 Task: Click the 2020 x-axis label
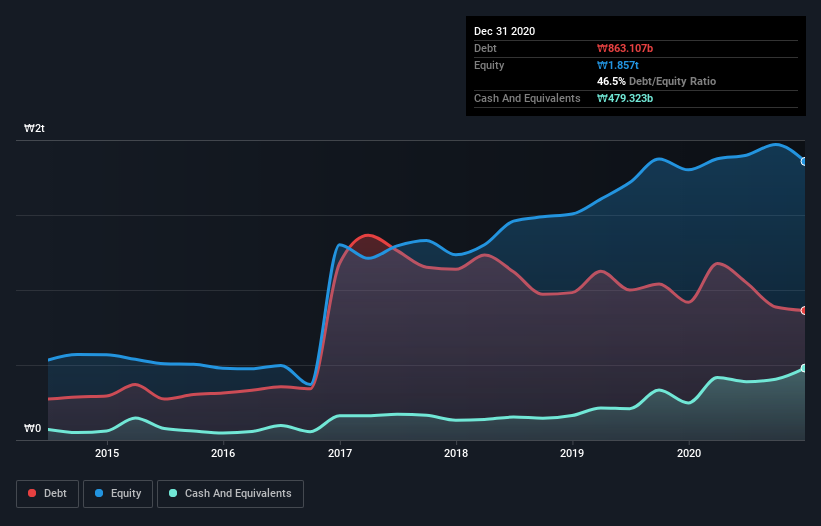[x=689, y=453]
